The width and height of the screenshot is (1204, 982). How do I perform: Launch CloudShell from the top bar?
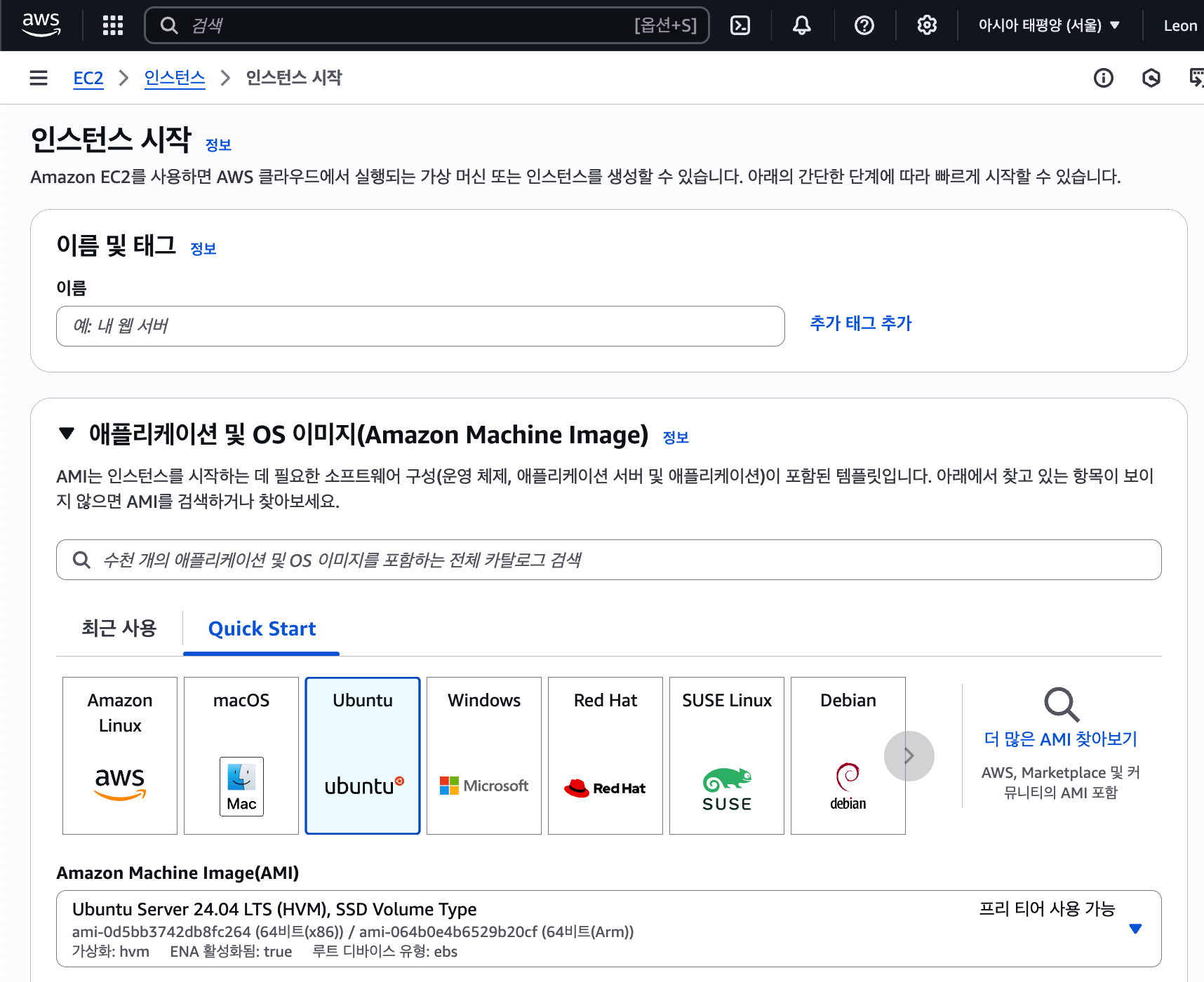(740, 25)
